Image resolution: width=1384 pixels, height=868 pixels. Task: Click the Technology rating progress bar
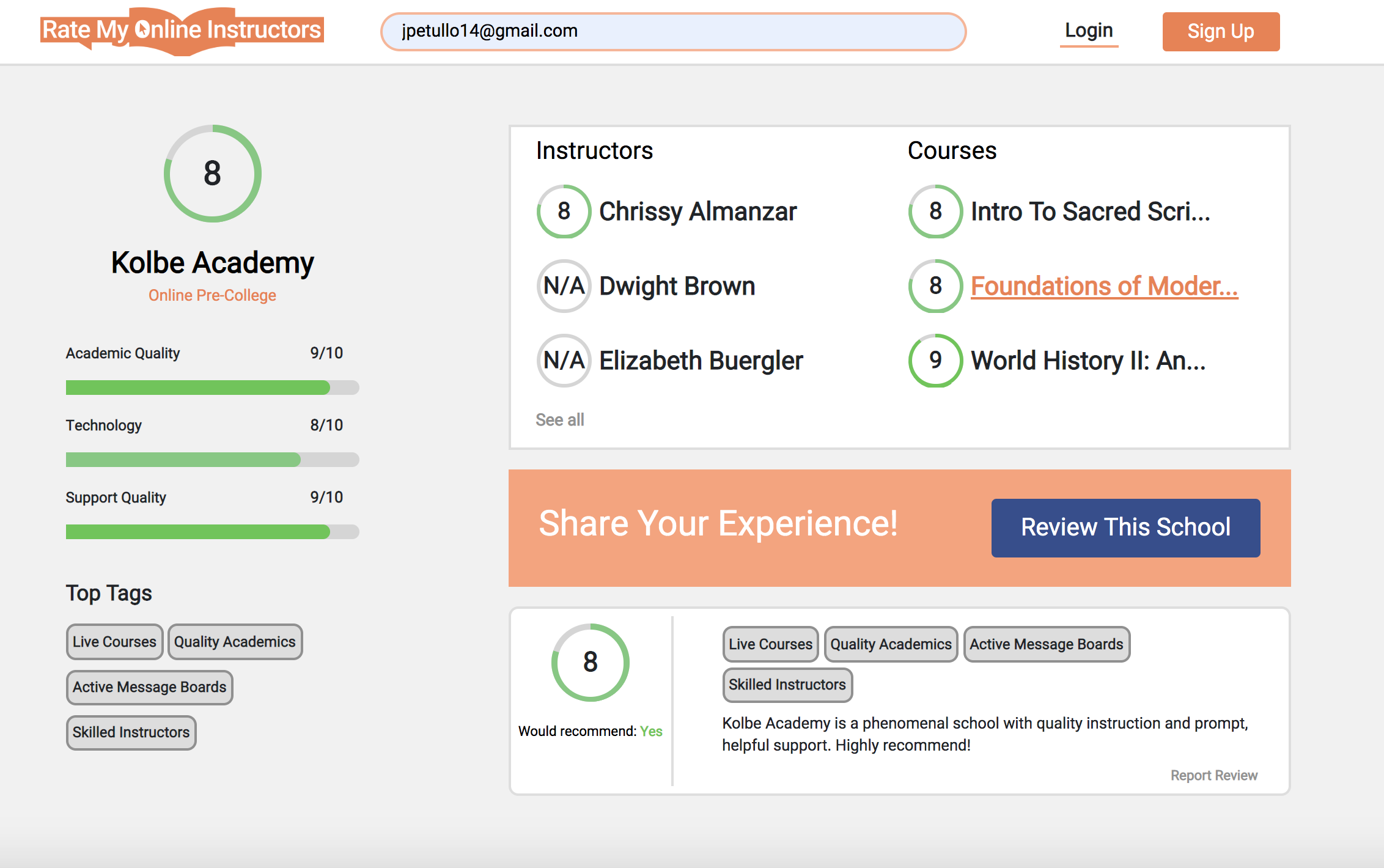pyautogui.click(x=211, y=460)
